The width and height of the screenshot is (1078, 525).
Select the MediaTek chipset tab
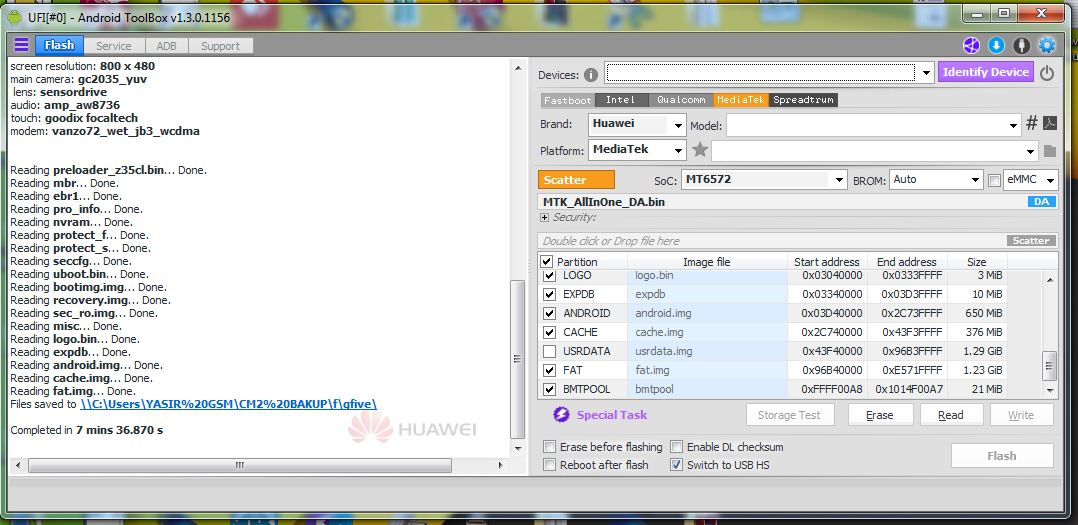(x=740, y=100)
